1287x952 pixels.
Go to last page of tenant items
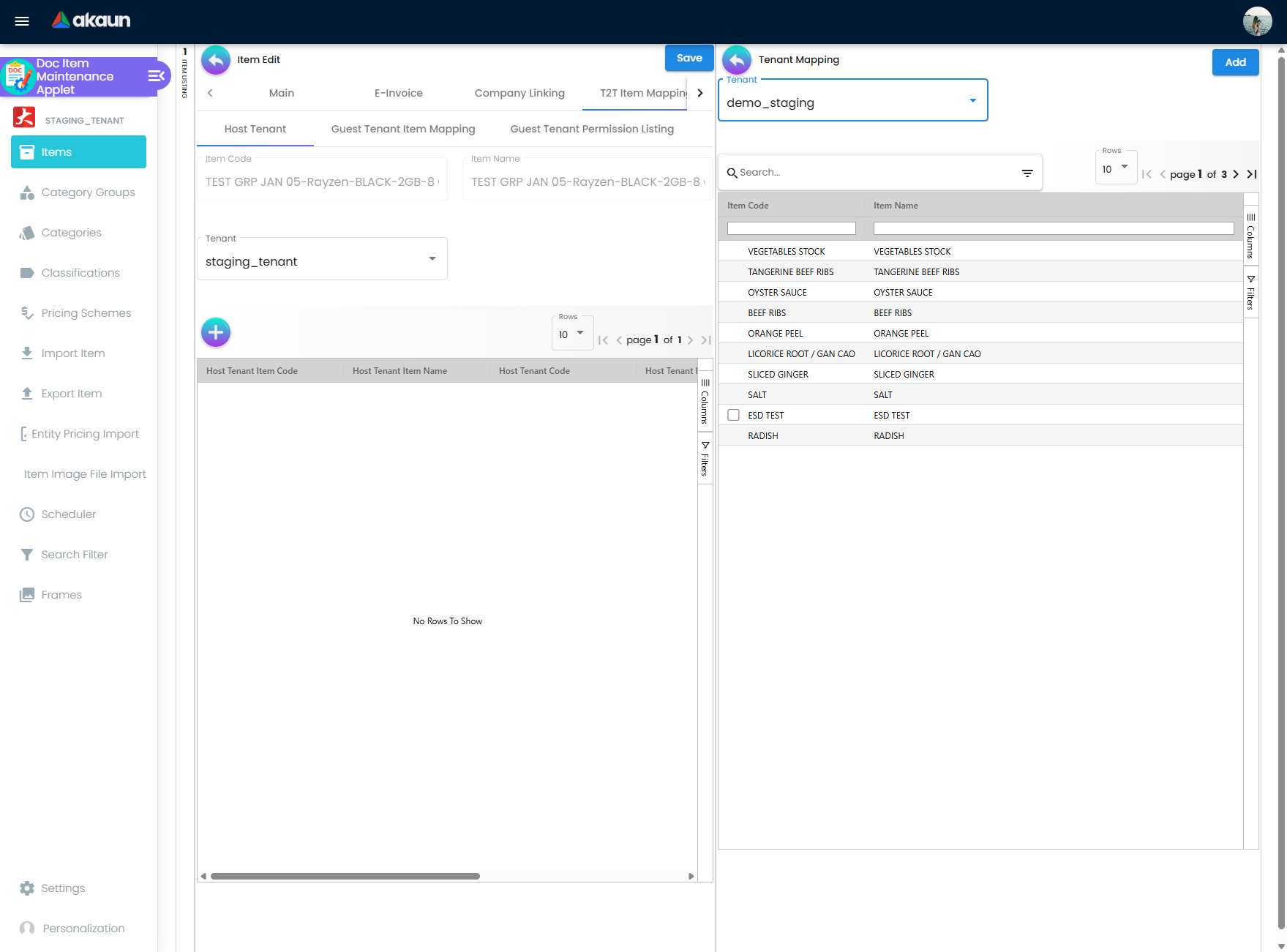tap(1252, 174)
